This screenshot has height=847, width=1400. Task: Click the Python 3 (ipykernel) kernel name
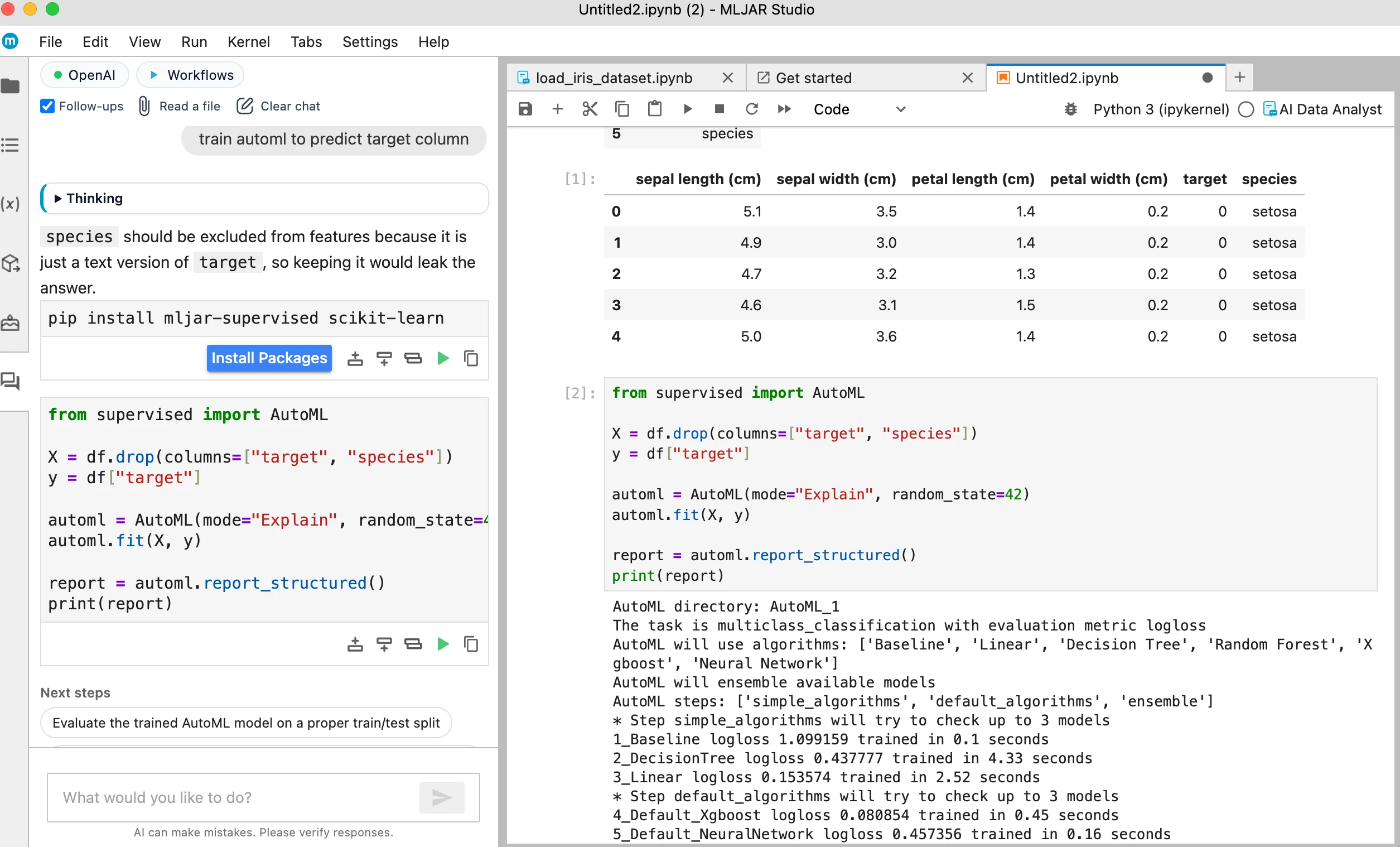pyautogui.click(x=1161, y=109)
